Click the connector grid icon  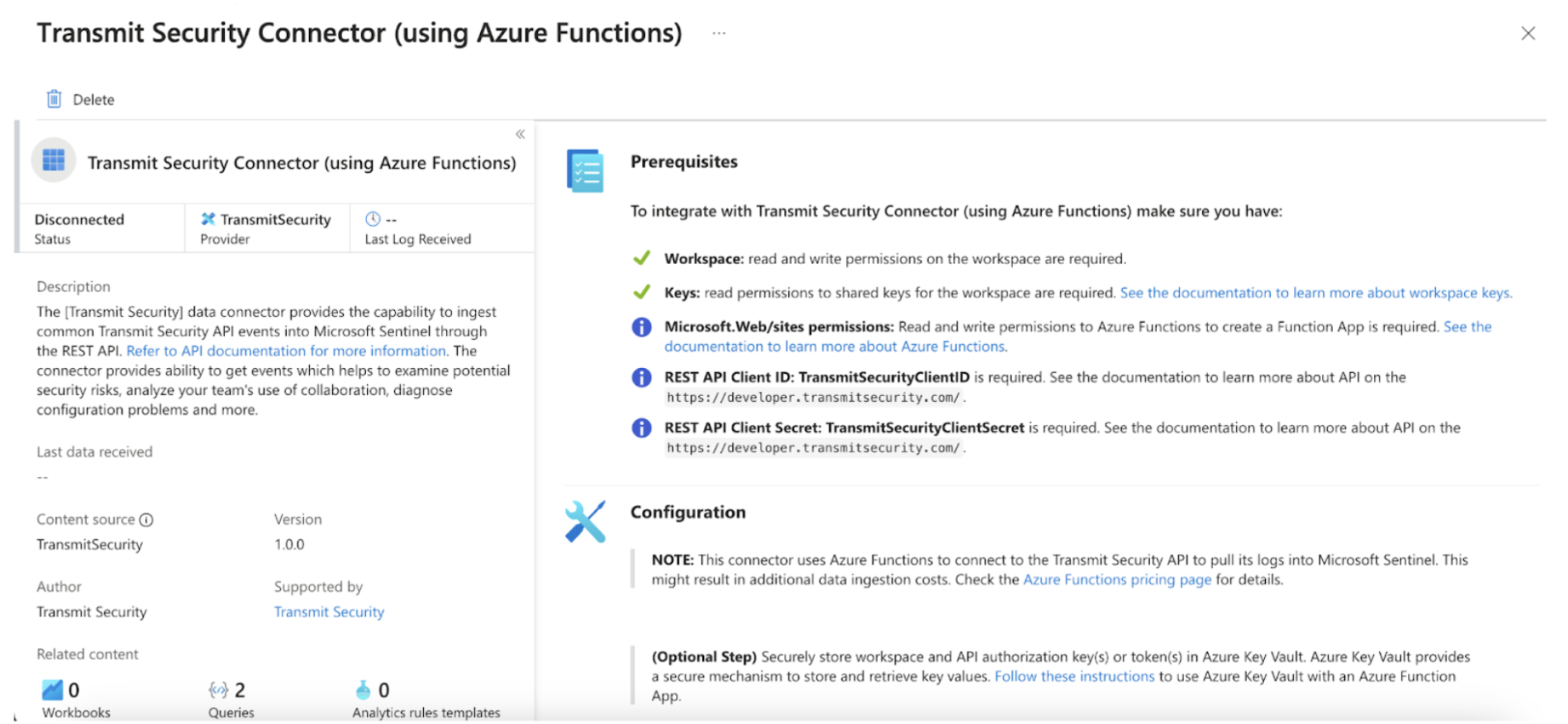pos(54,160)
